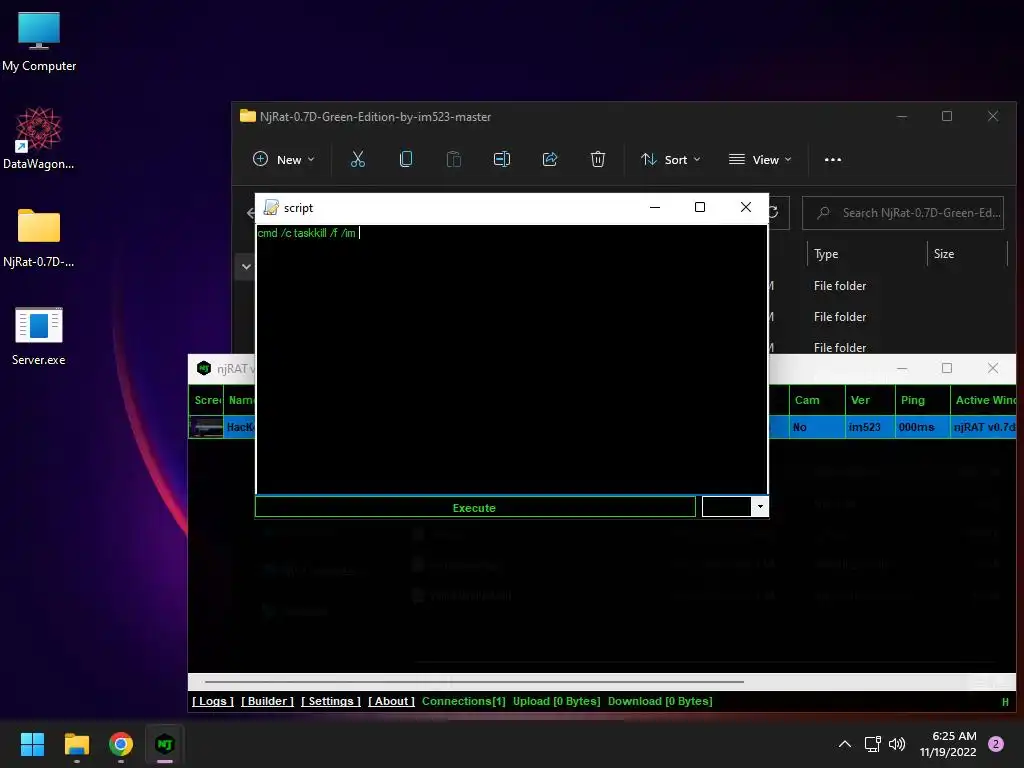Click the Share icon in Explorer toolbar

point(550,159)
